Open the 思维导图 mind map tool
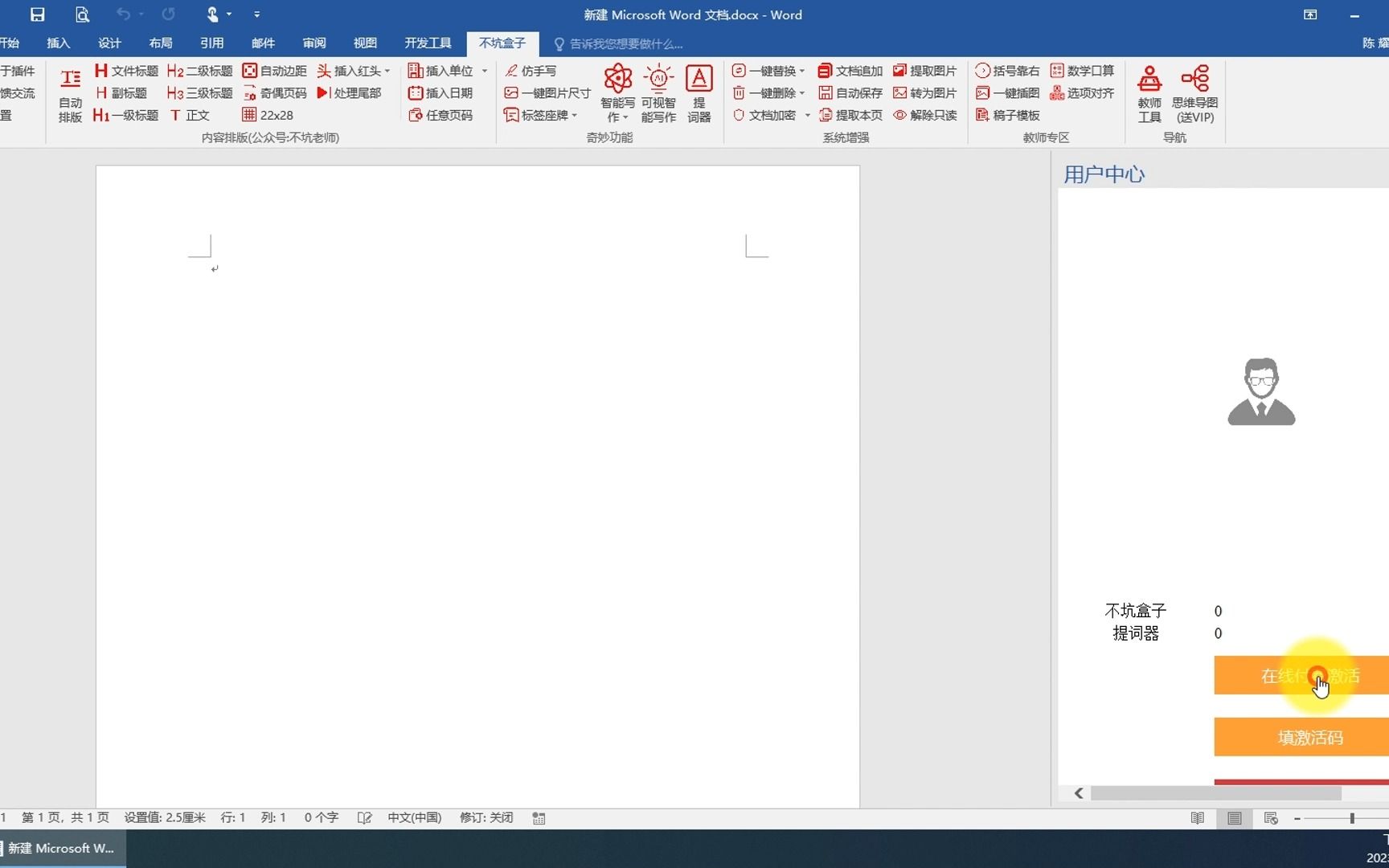Screen dimensions: 1389x868 click(1195, 94)
